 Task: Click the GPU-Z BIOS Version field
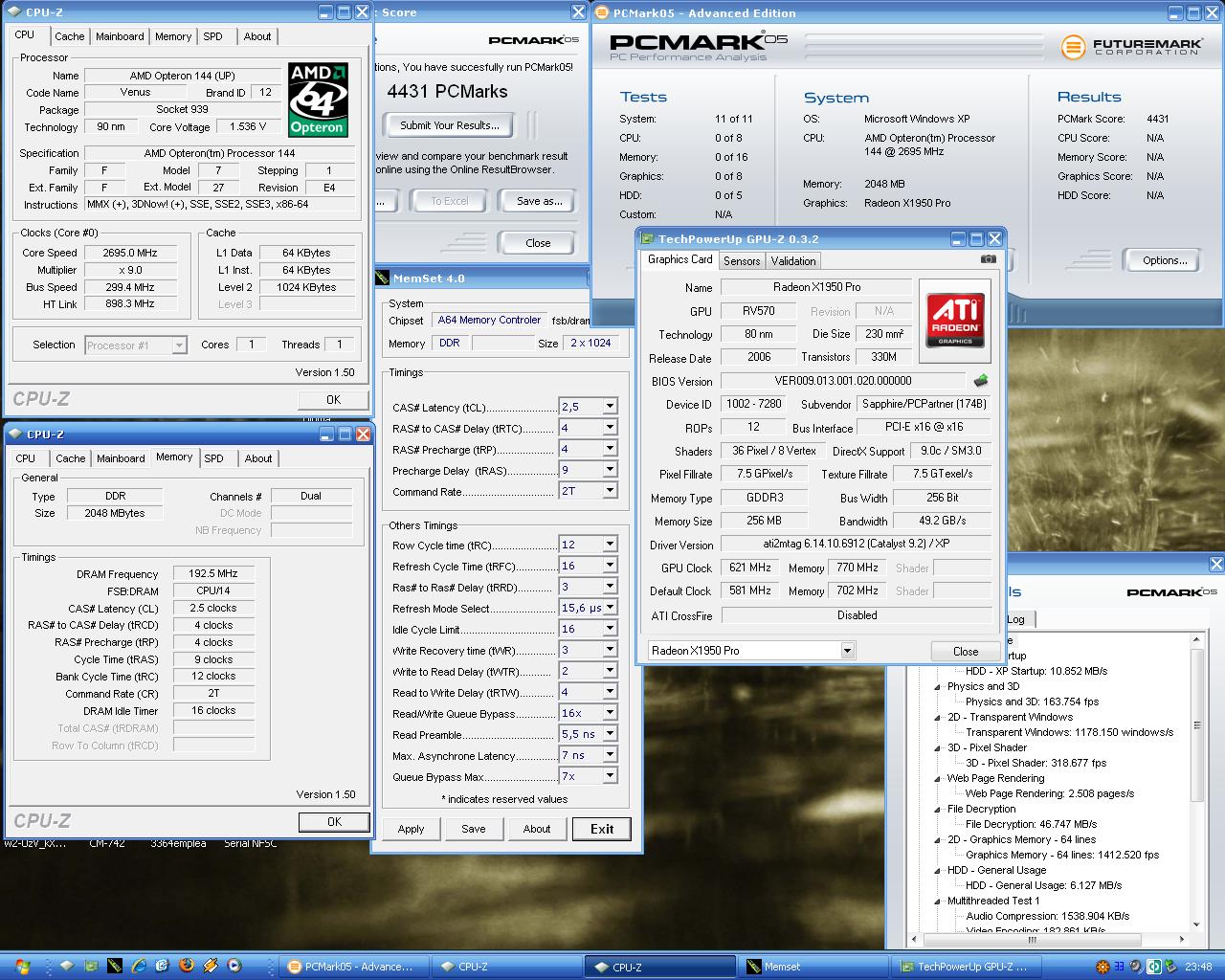click(845, 381)
